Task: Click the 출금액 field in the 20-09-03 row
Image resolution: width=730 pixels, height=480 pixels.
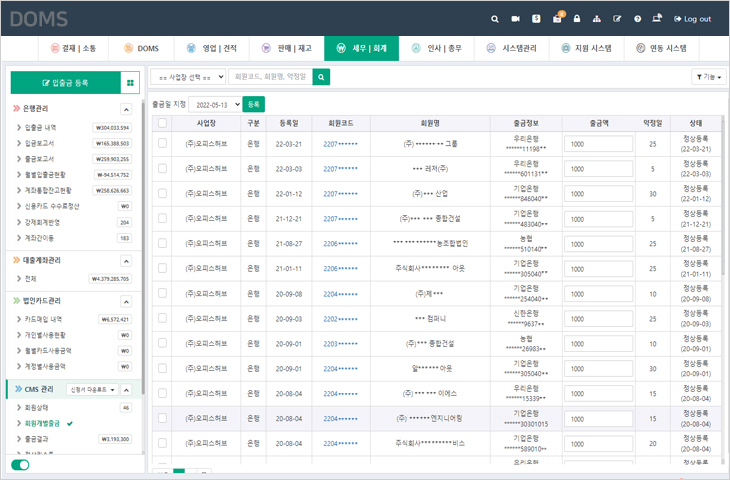Action: (x=598, y=319)
